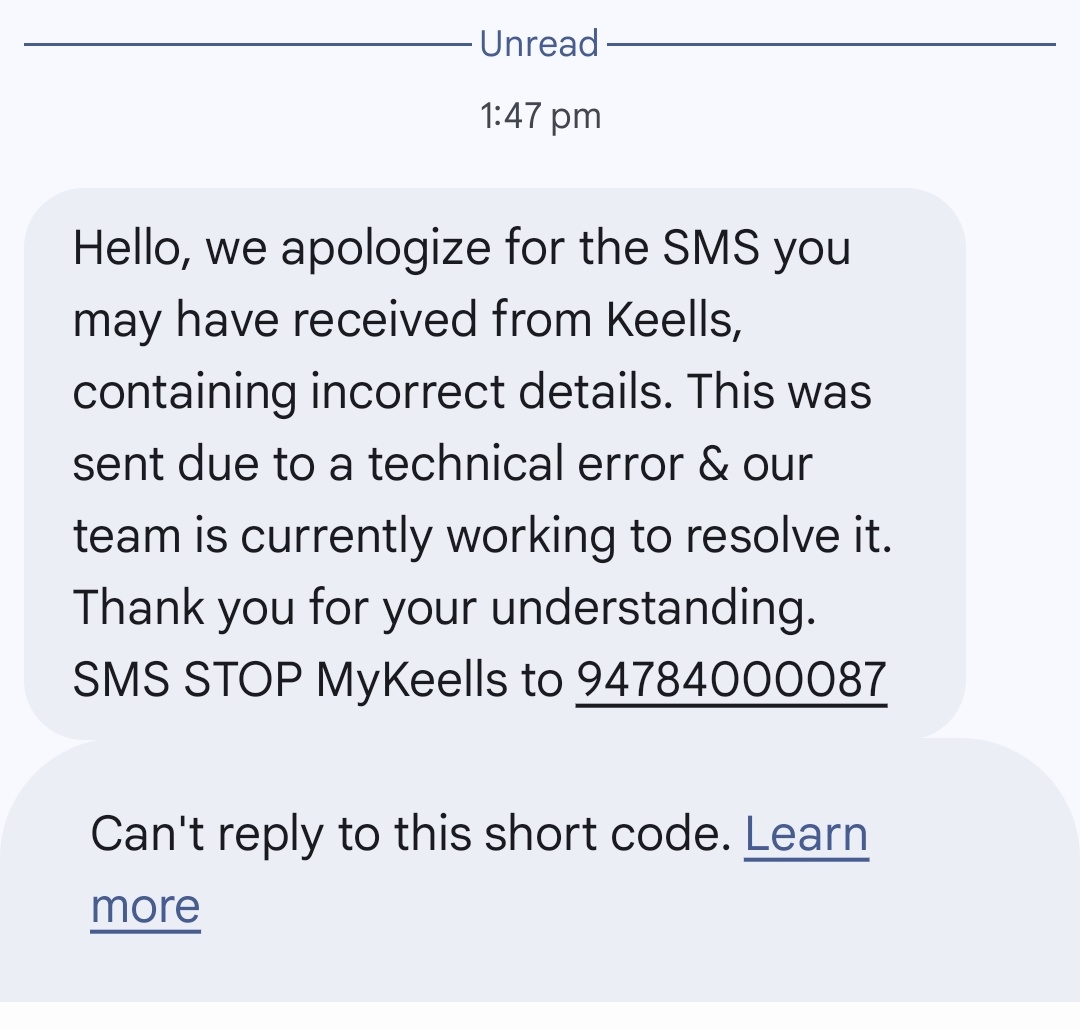This screenshot has width=1080, height=1029.
Task: Click the divider line right of "Unread"
Action: (831, 44)
